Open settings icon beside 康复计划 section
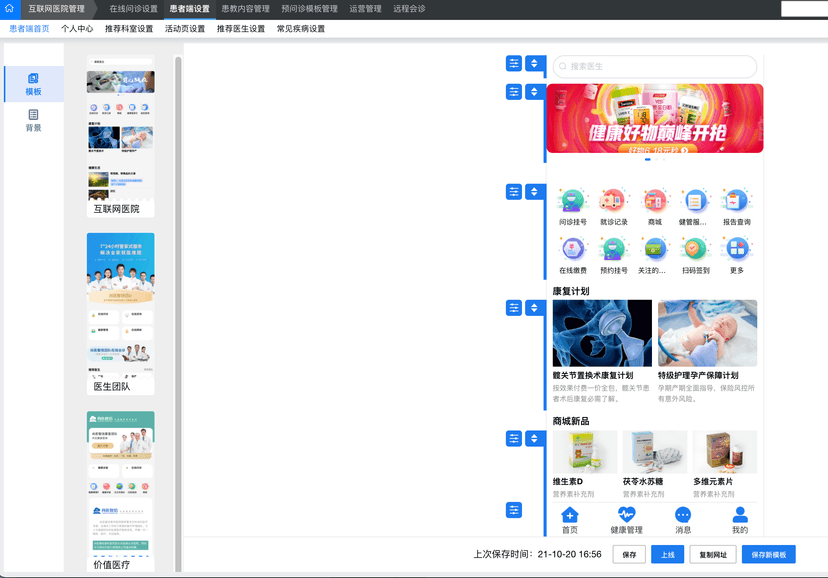 [514, 308]
